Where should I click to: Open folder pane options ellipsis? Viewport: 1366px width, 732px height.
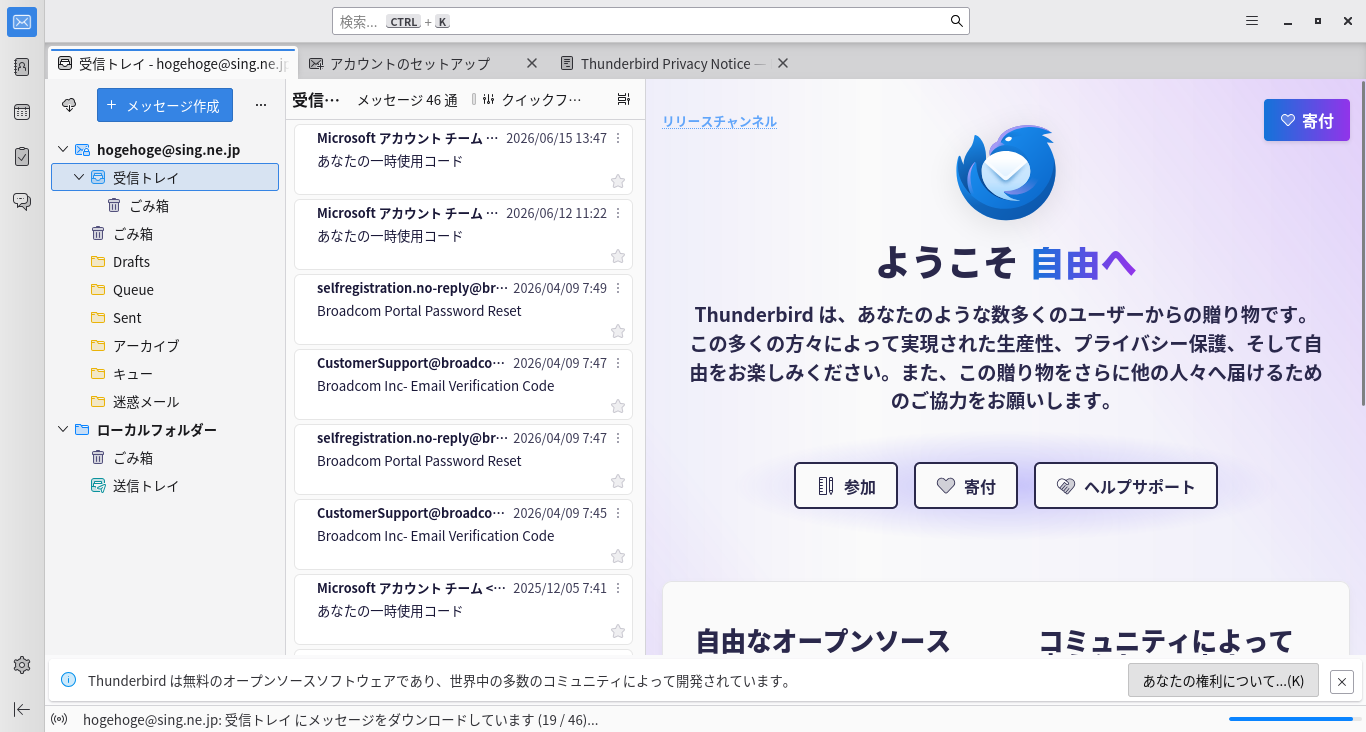[261, 105]
